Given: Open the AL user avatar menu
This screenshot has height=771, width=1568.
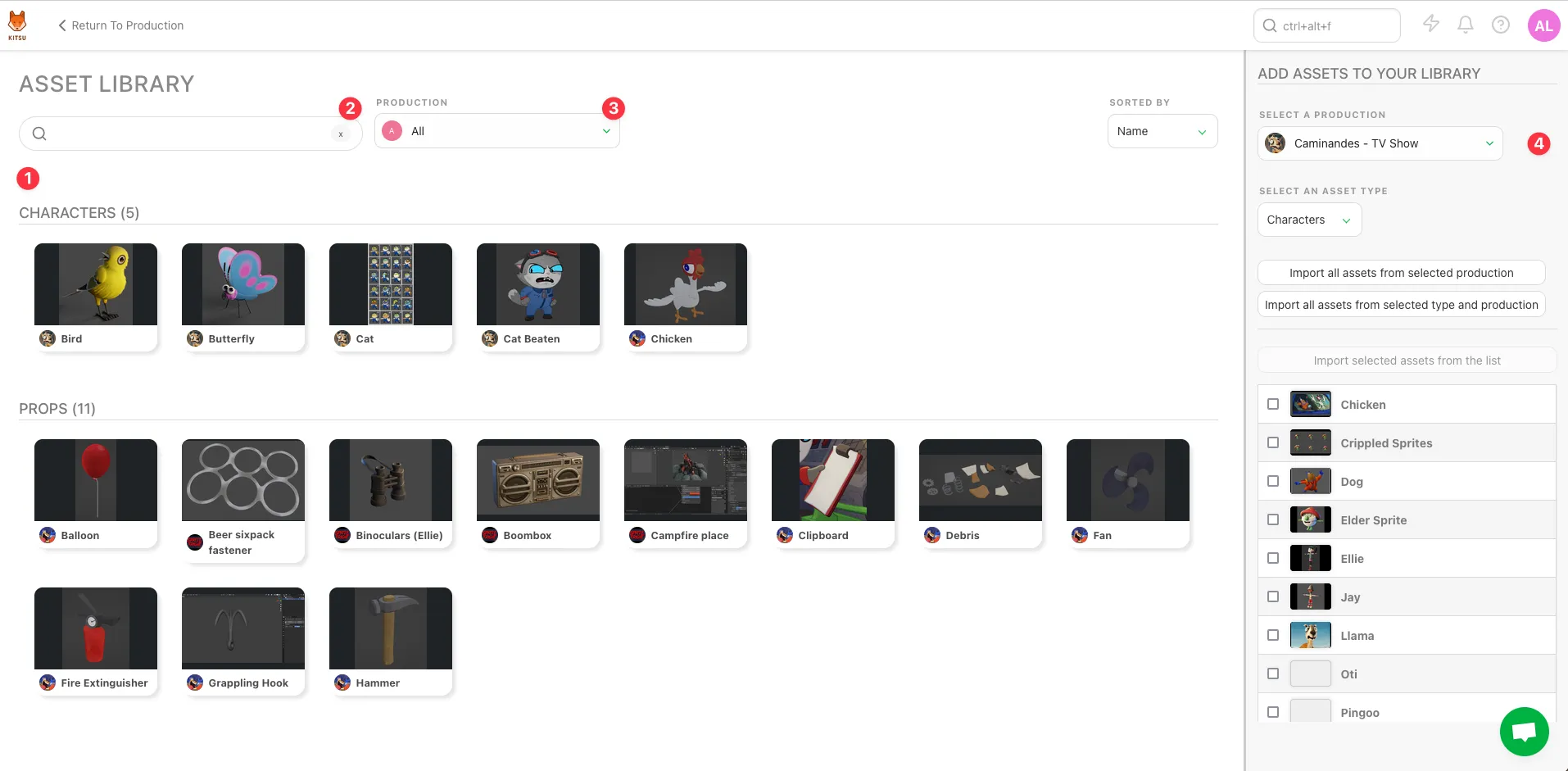Looking at the screenshot, I should (1543, 25).
